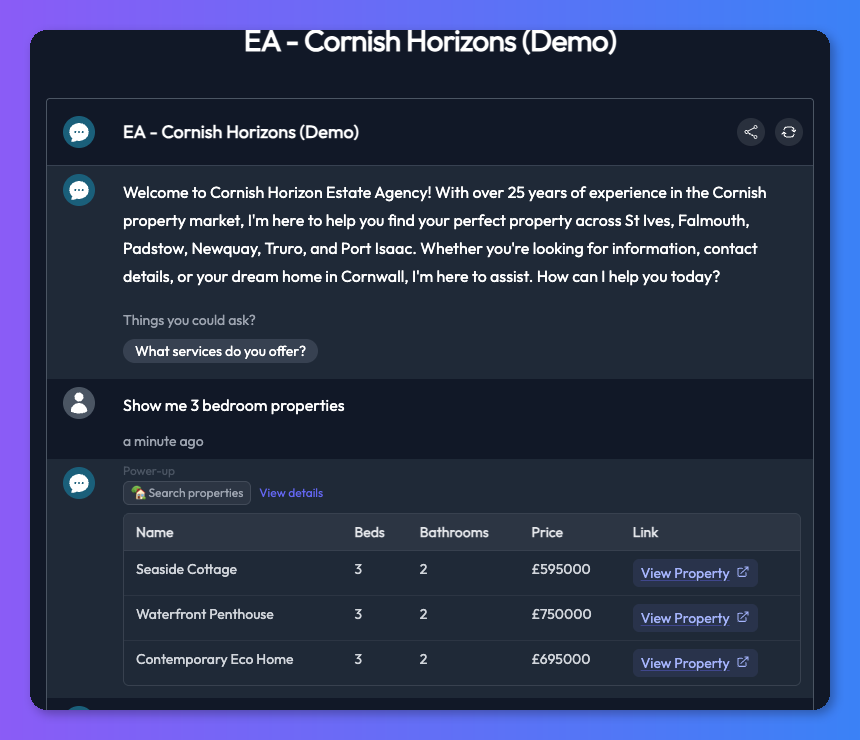Click the 'Bathrooms' column header
Viewport: 860px width, 740px height.
tap(454, 533)
